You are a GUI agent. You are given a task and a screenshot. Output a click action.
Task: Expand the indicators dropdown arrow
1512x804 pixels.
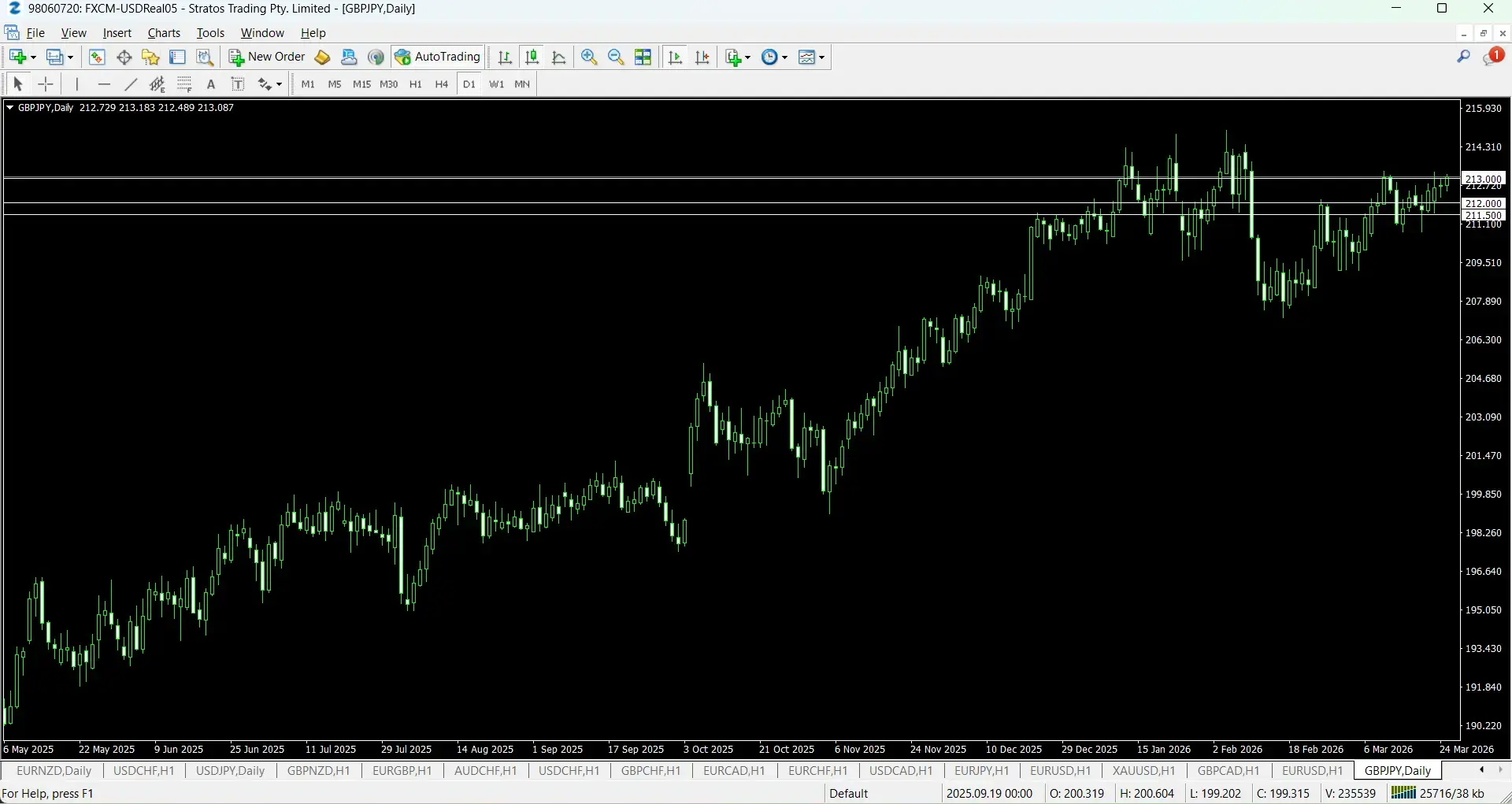[x=747, y=57]
